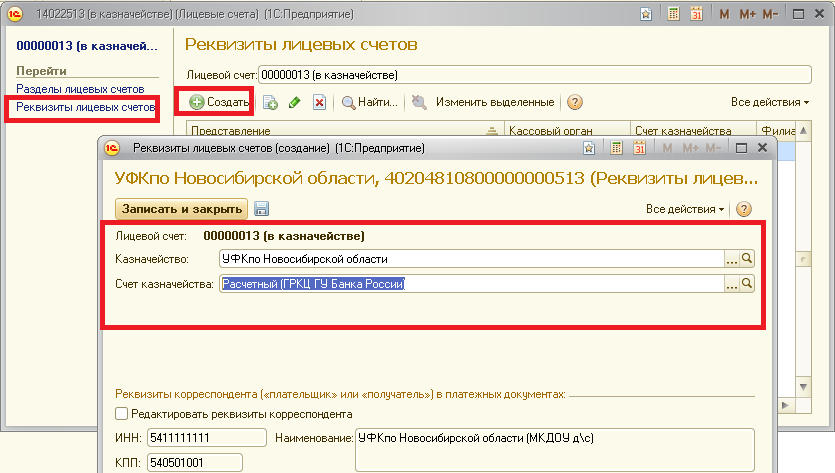
Task: Click the M+ memory button in main window
Action: tap(748, 14)
